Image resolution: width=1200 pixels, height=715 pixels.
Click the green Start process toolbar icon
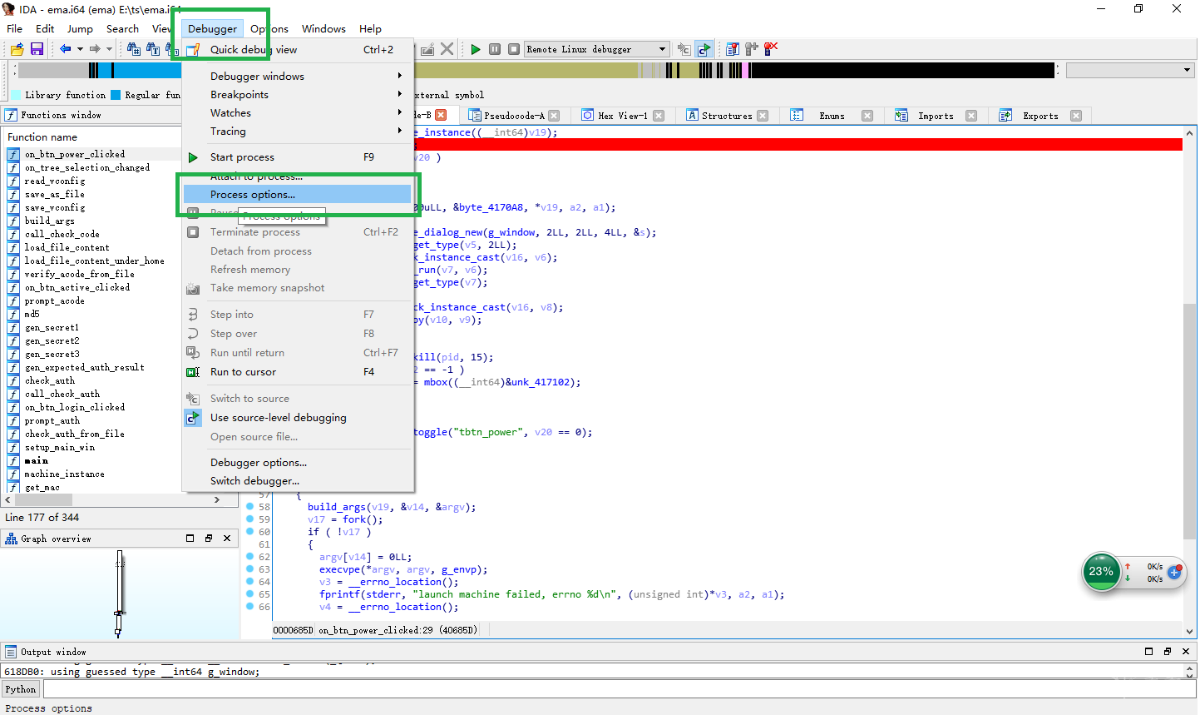click(476, 49)
